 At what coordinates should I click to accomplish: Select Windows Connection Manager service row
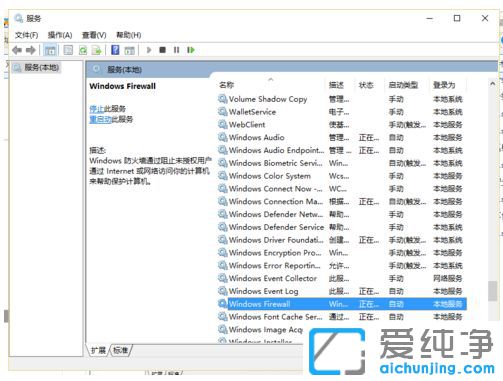coord(342,201)
